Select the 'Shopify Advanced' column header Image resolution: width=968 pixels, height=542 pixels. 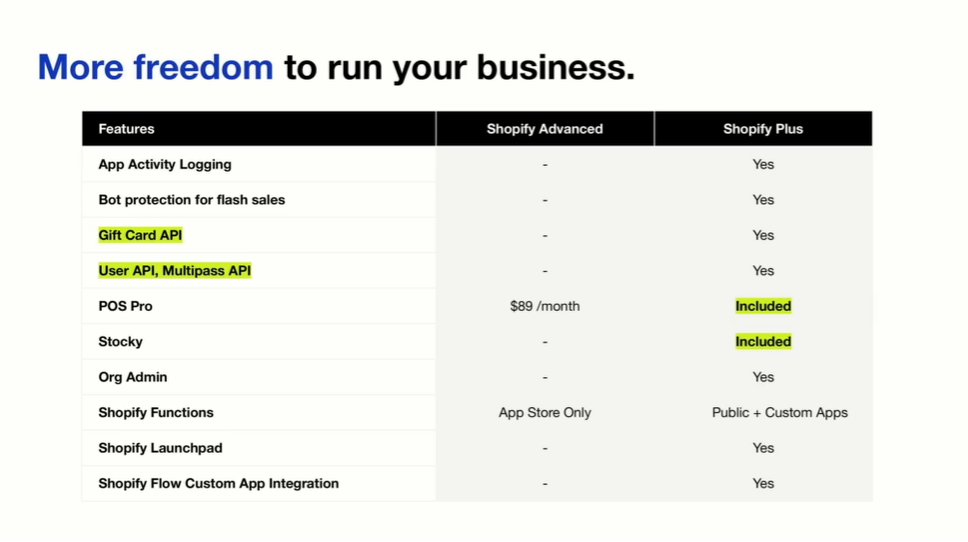[x=544, y=129]
